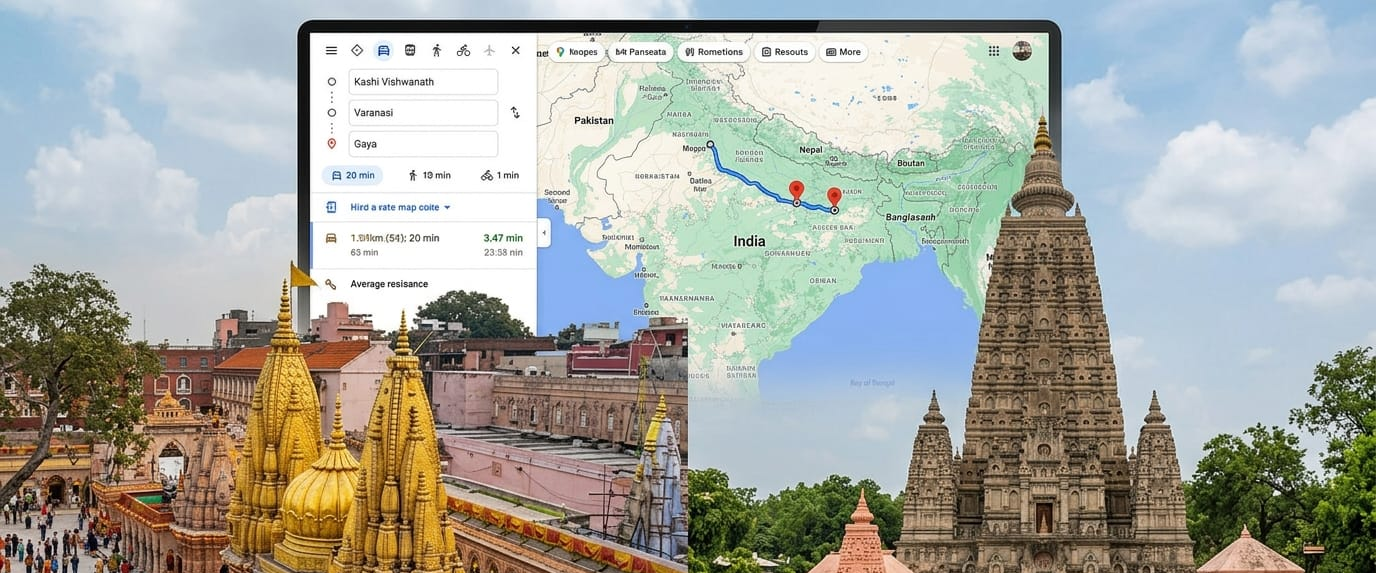Open the hamburger main menu
The width and height of the screenshot is (1376, 573).
331,50
